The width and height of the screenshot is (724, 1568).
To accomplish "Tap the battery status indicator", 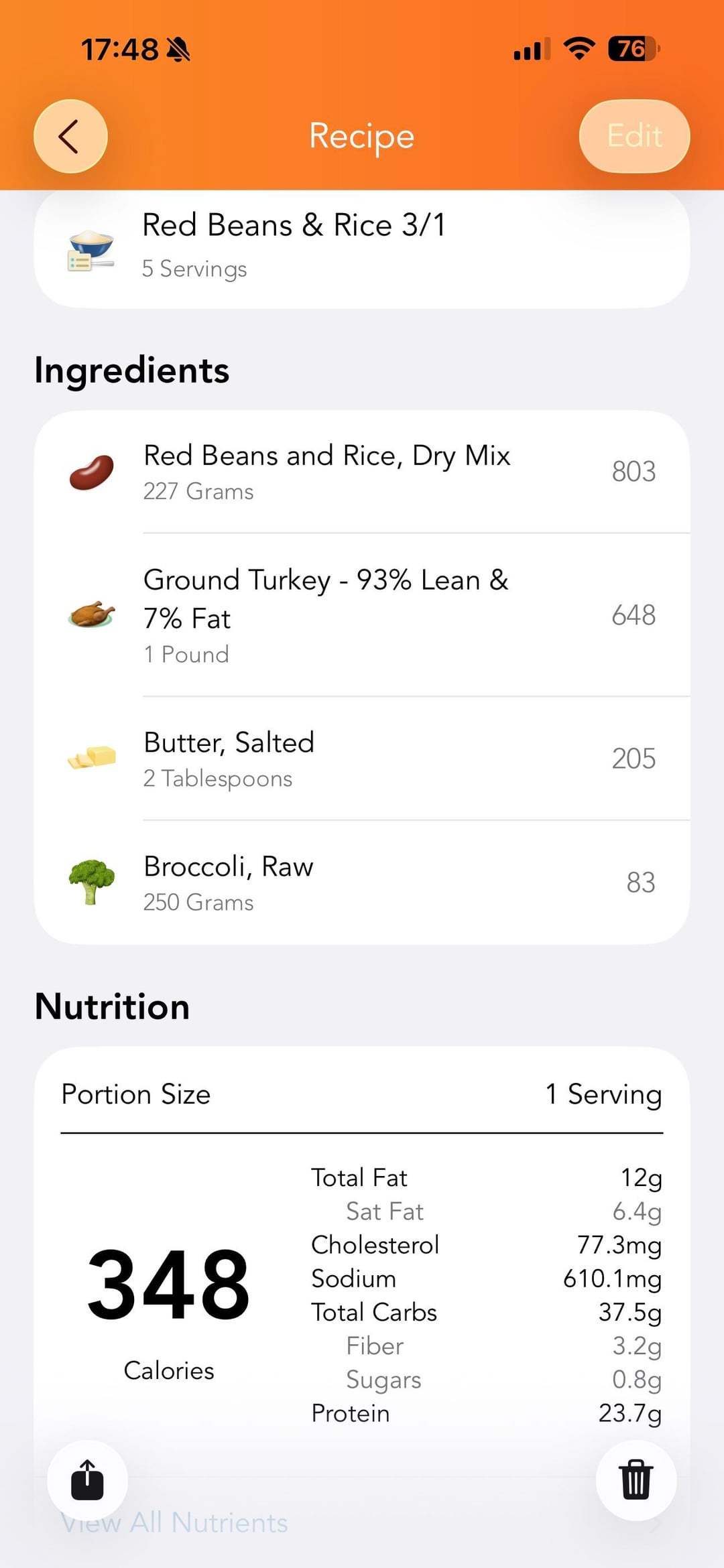I will tap(633, 49).
